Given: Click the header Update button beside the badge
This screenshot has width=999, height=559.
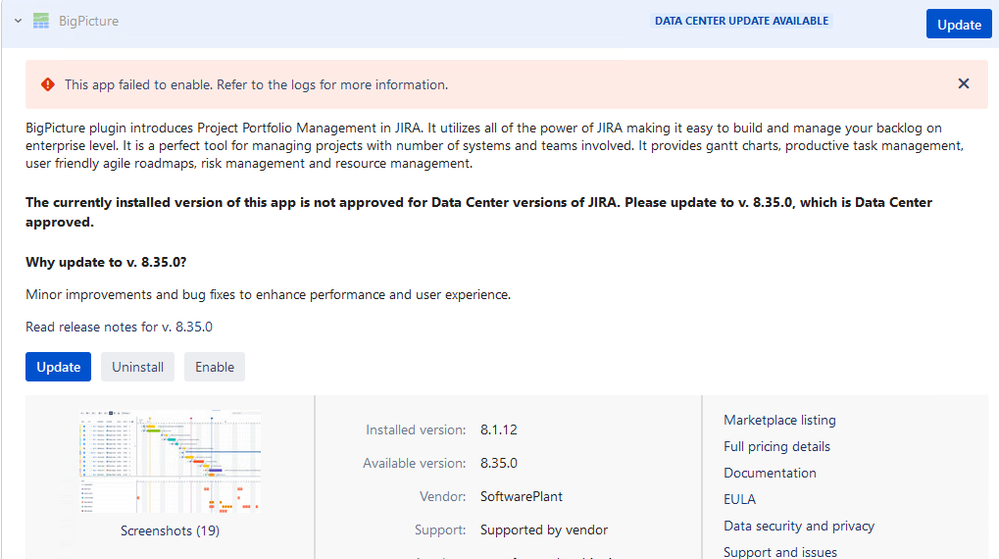Looking at the screenshot, I should tap(959, 24).
